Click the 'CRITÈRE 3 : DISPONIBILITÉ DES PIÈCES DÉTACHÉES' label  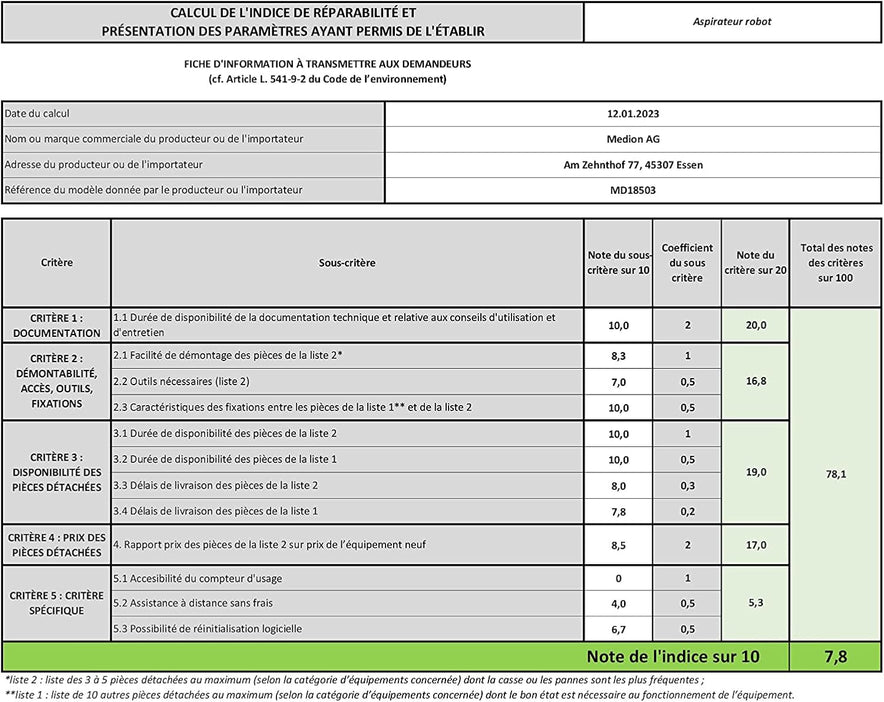[56, 472]
